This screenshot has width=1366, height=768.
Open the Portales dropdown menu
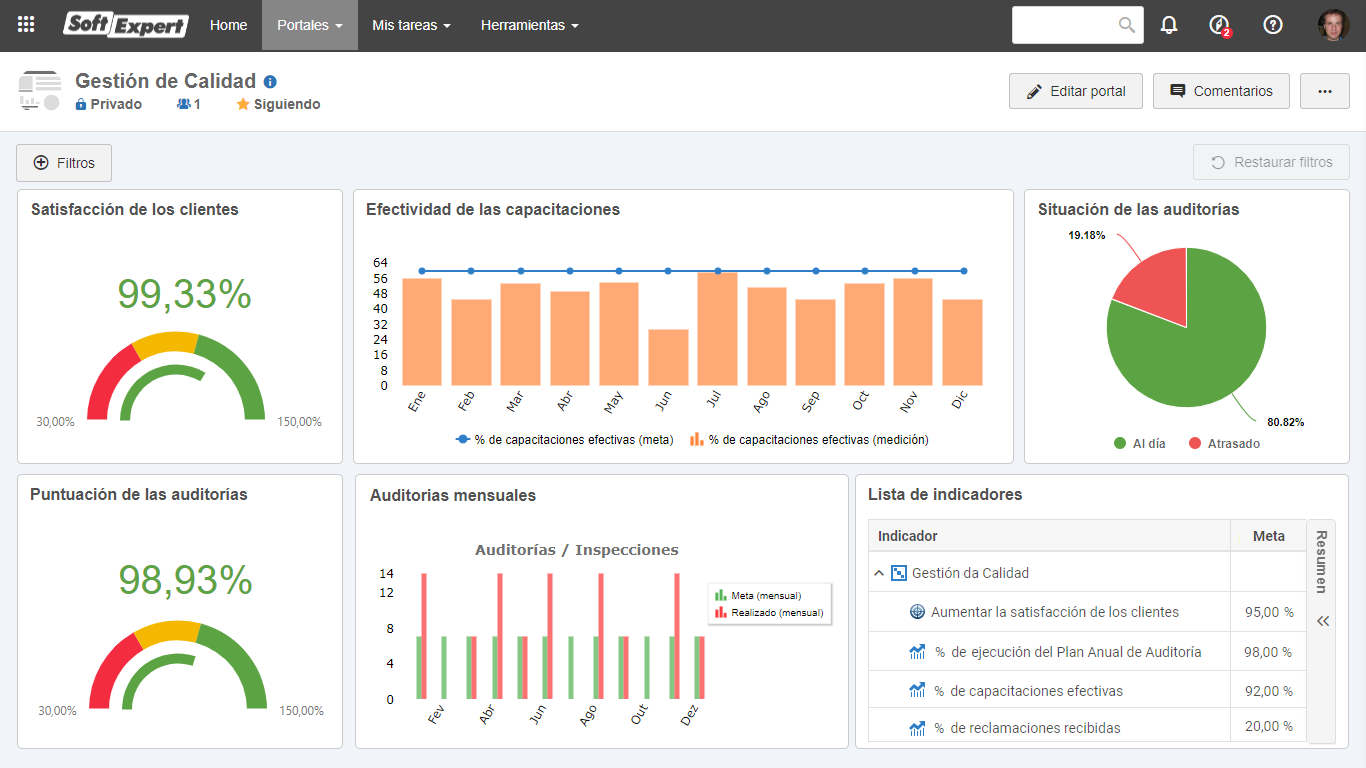[310, 25]
